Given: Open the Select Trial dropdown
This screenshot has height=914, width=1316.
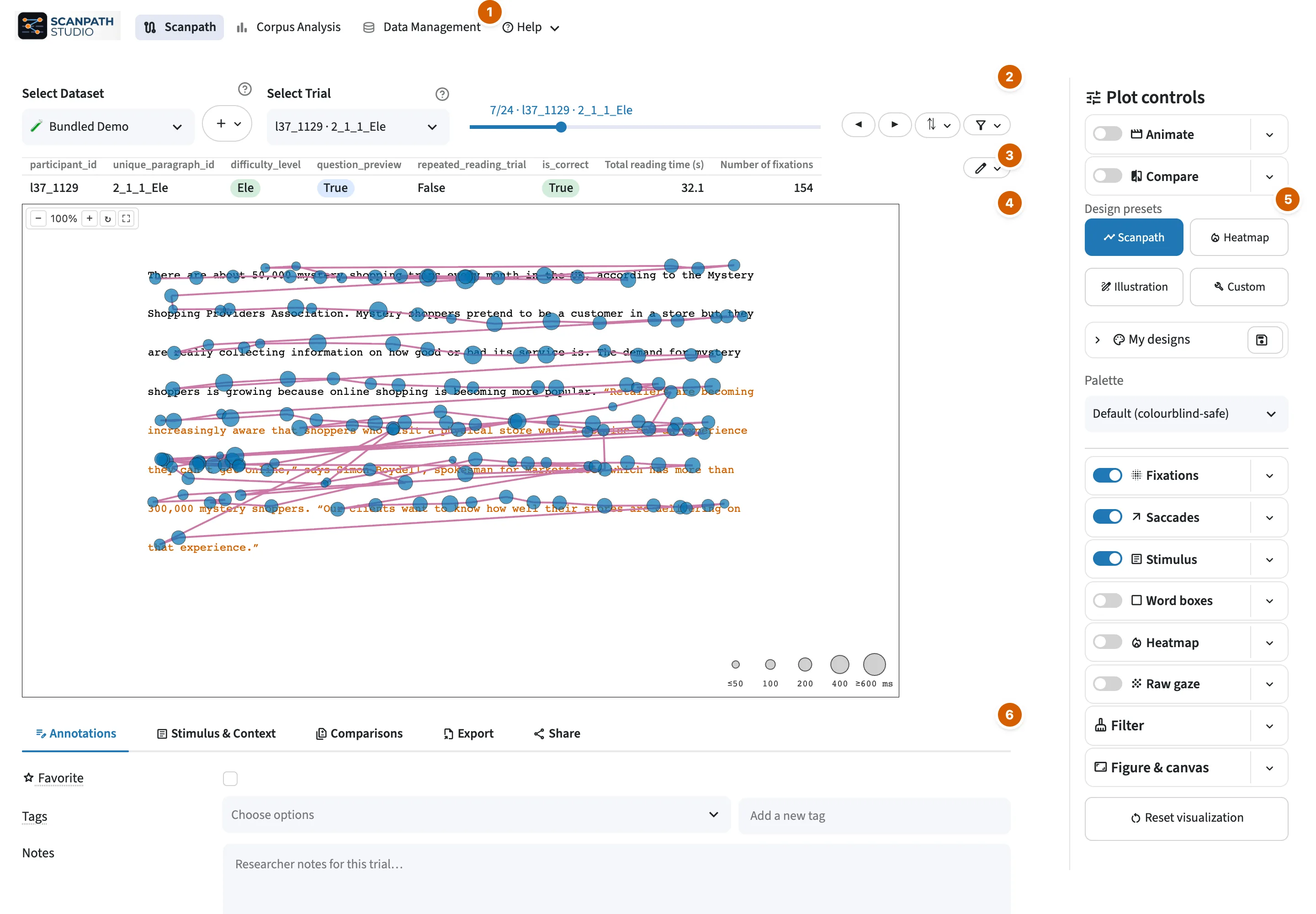Looking at the screenshot, I should click(358, 127).
